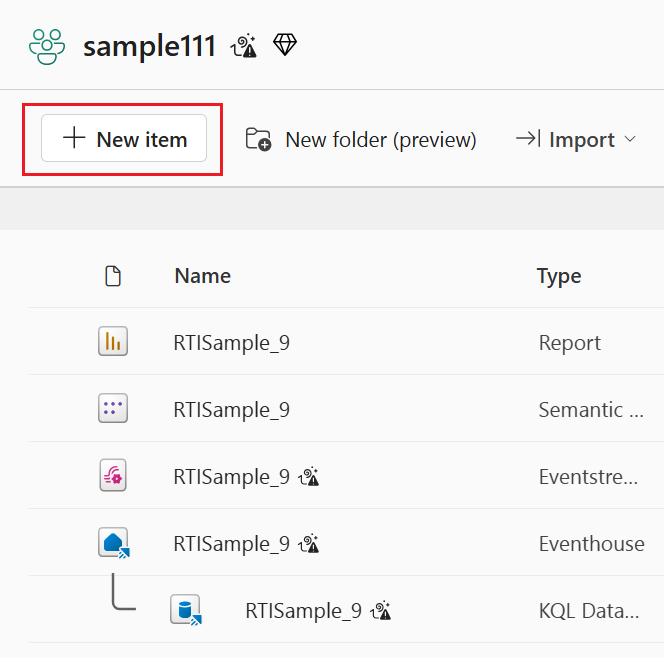This screenshot has height=658, width=664.
Task: Click the Report bar chart icon
Action: 113,341
